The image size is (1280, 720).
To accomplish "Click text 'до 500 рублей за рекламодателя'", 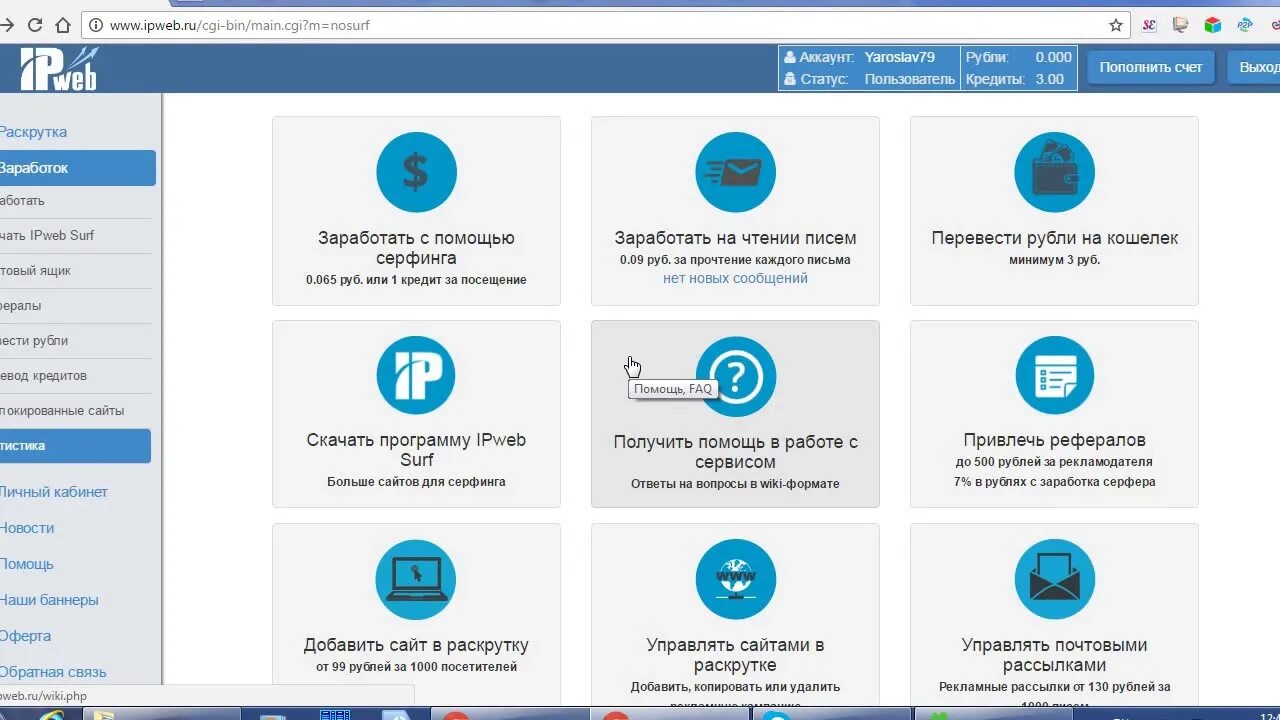I will [1054, 462].
